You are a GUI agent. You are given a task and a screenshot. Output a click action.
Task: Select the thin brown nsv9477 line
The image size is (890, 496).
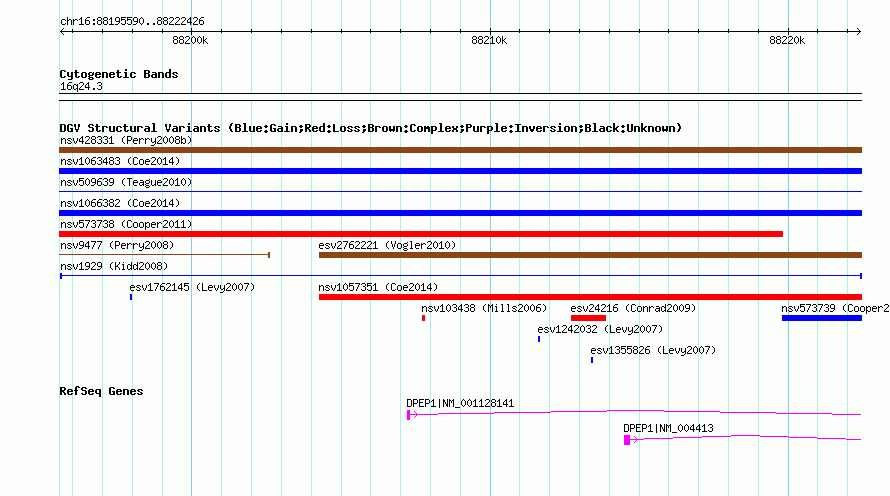(x=165, y=255)
